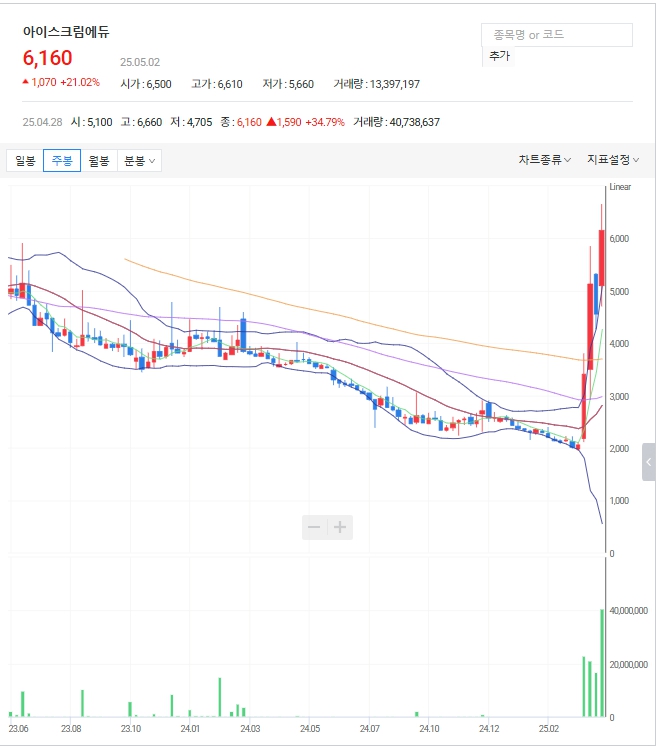This screenshot has width=657, height=747.
Task: Click the tallest green volume bar
Action: [602, 663]
